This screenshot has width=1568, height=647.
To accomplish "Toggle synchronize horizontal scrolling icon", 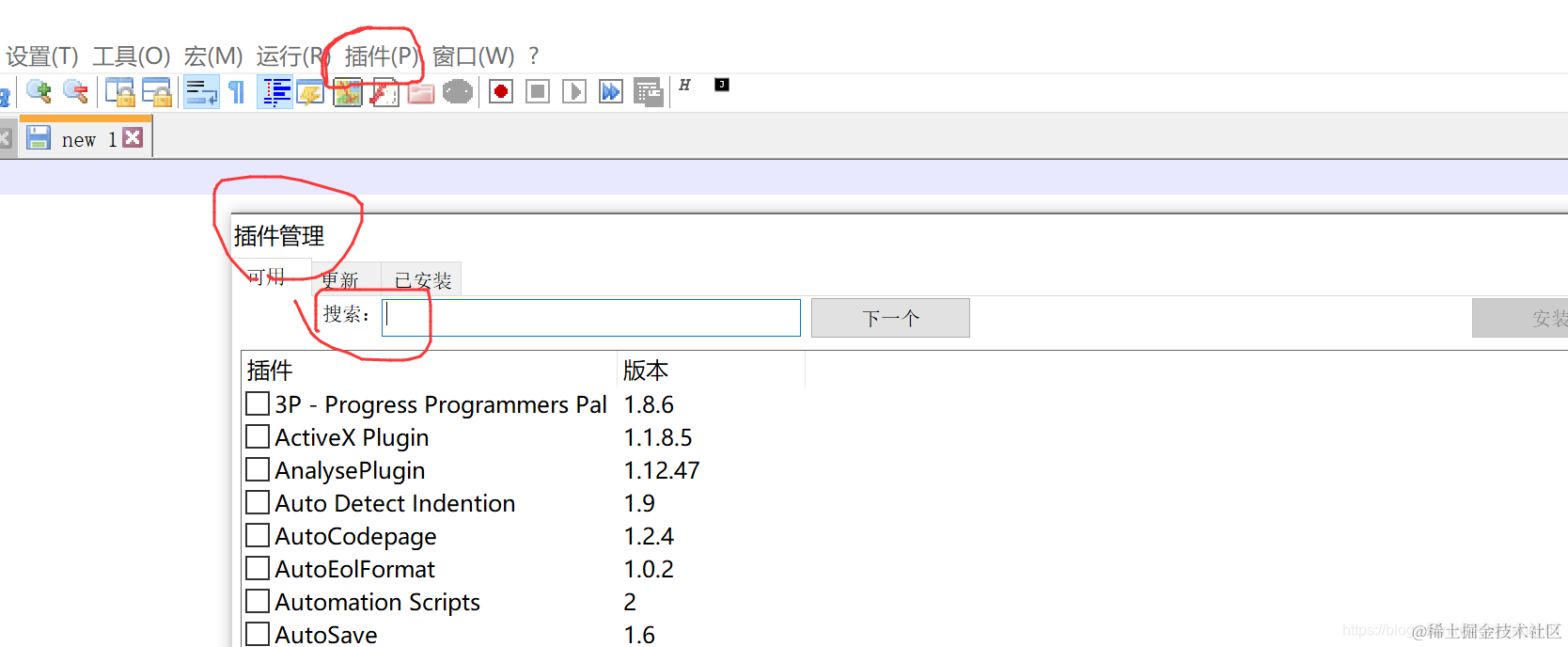I will pyautogui.click(x=157, y=92).
